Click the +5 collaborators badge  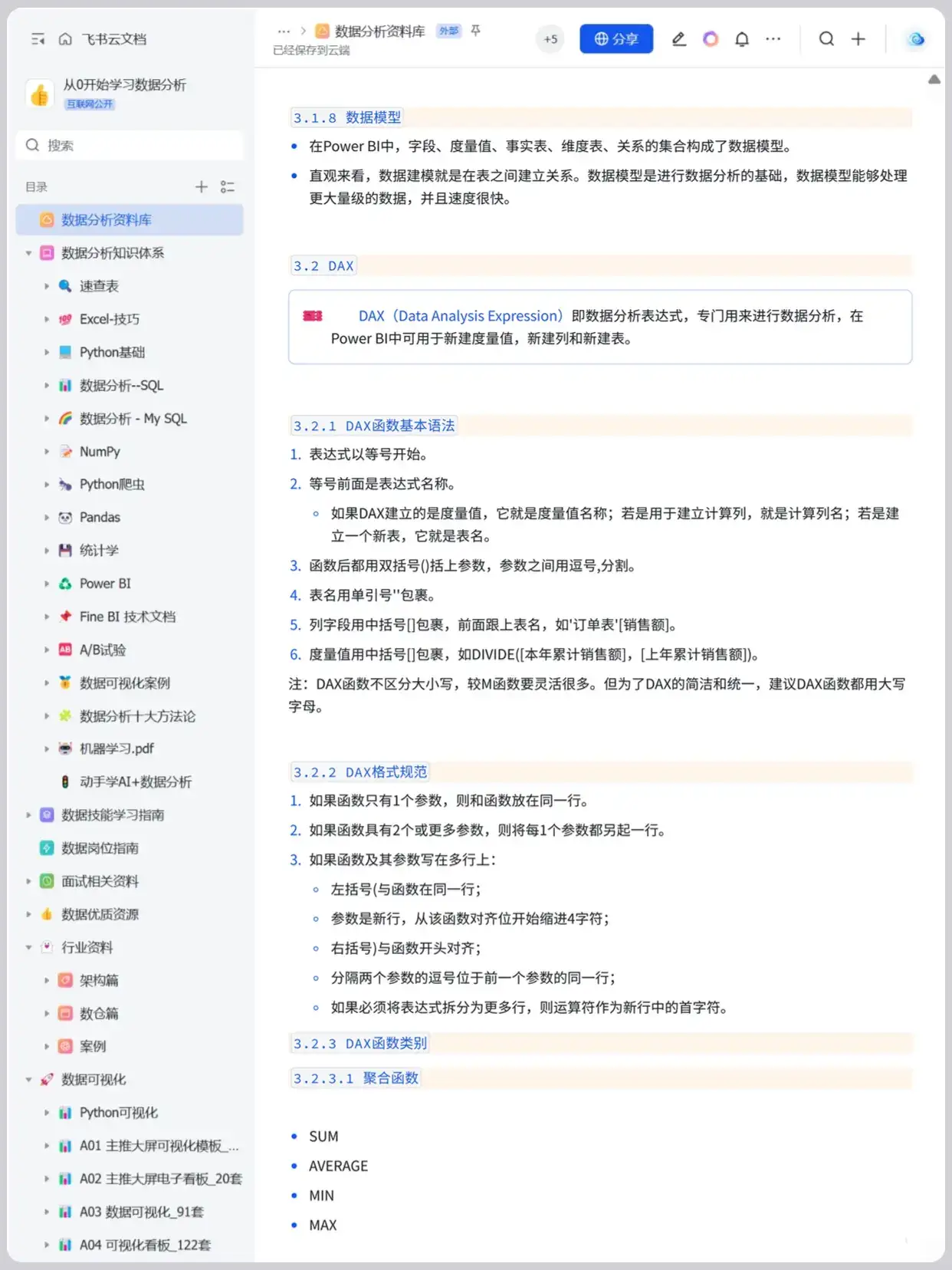pos(550,39)
